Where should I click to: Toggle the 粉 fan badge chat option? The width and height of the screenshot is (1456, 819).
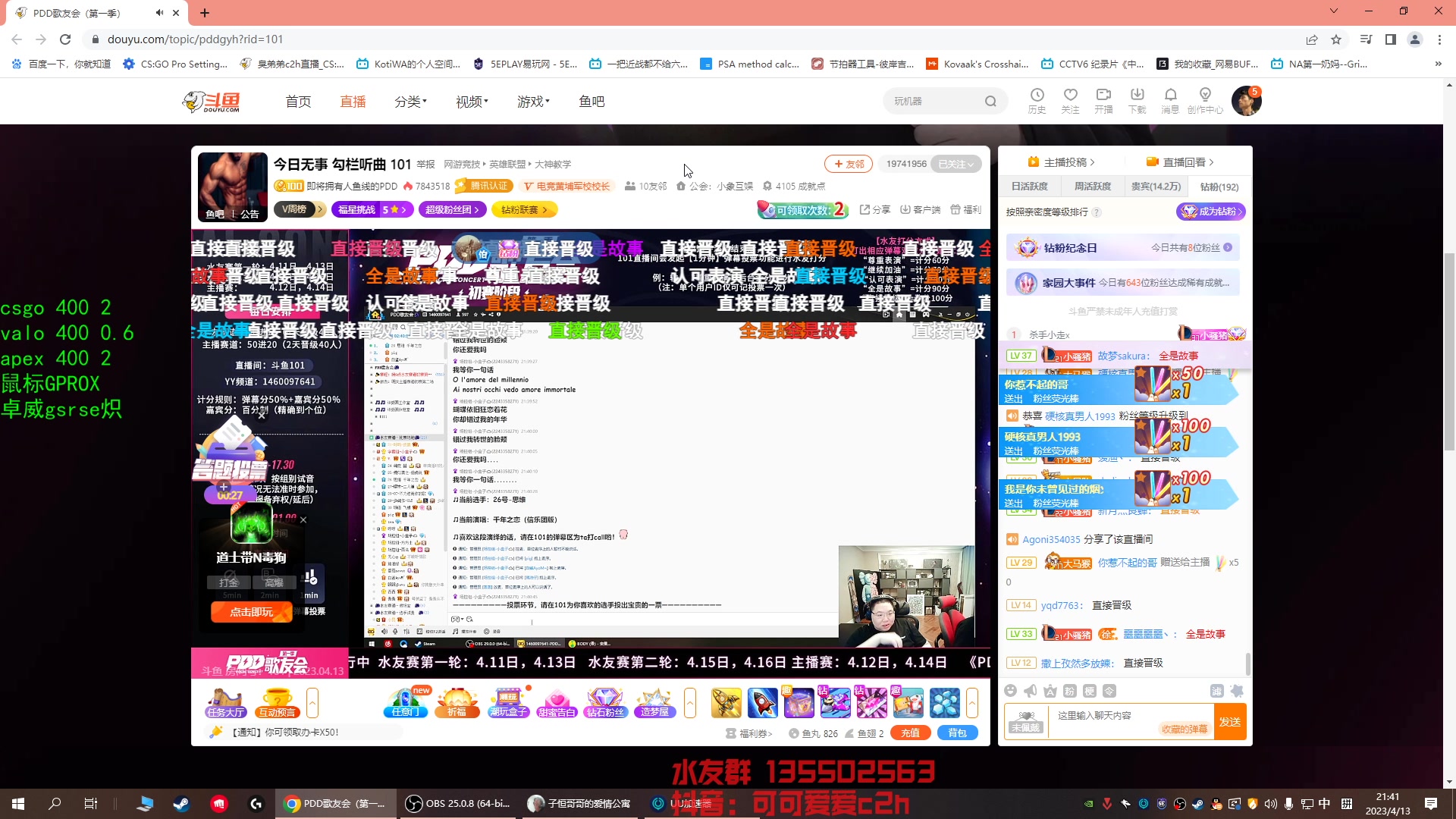point(1071,691)
